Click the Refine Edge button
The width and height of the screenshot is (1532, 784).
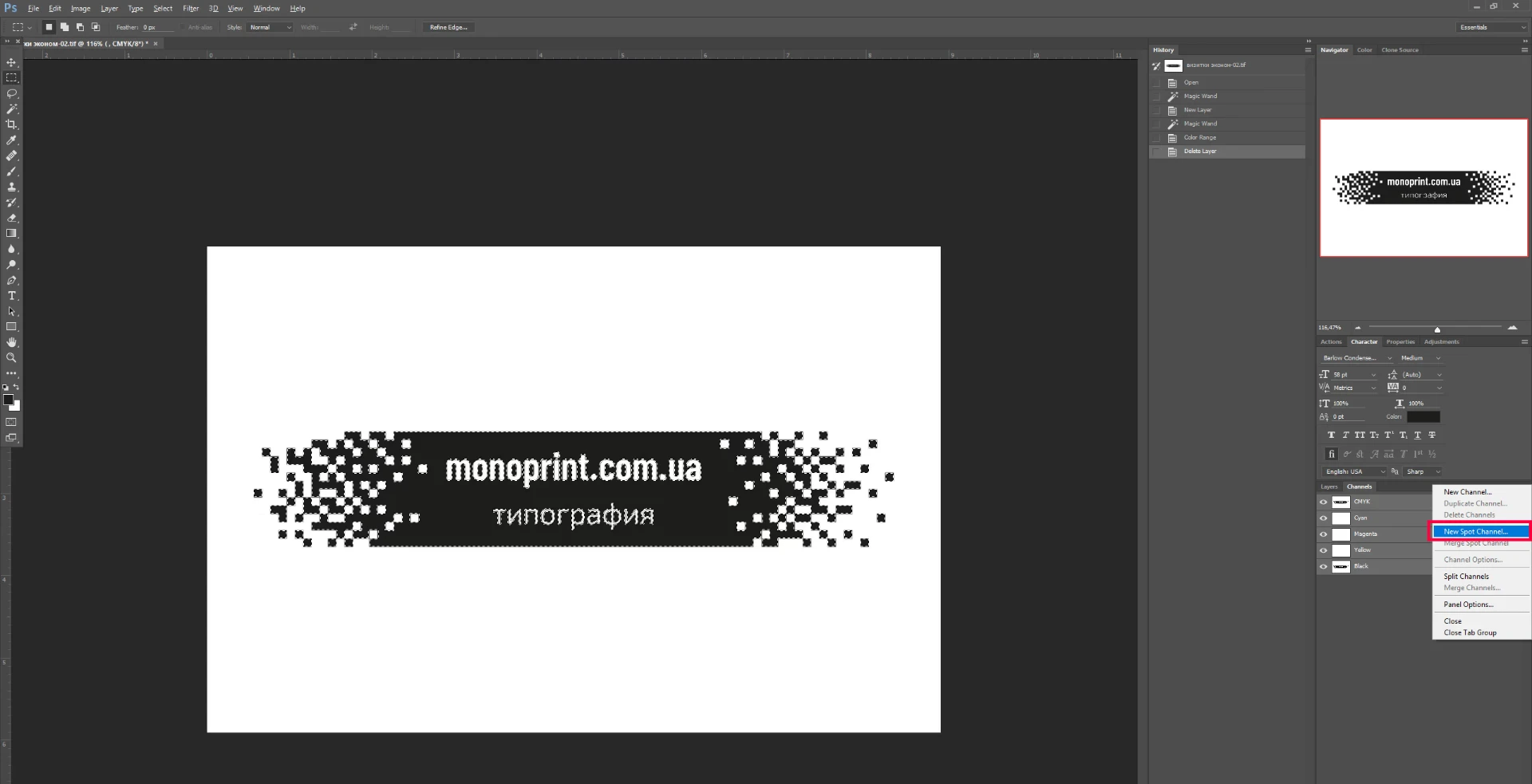[x=448, y=27]
